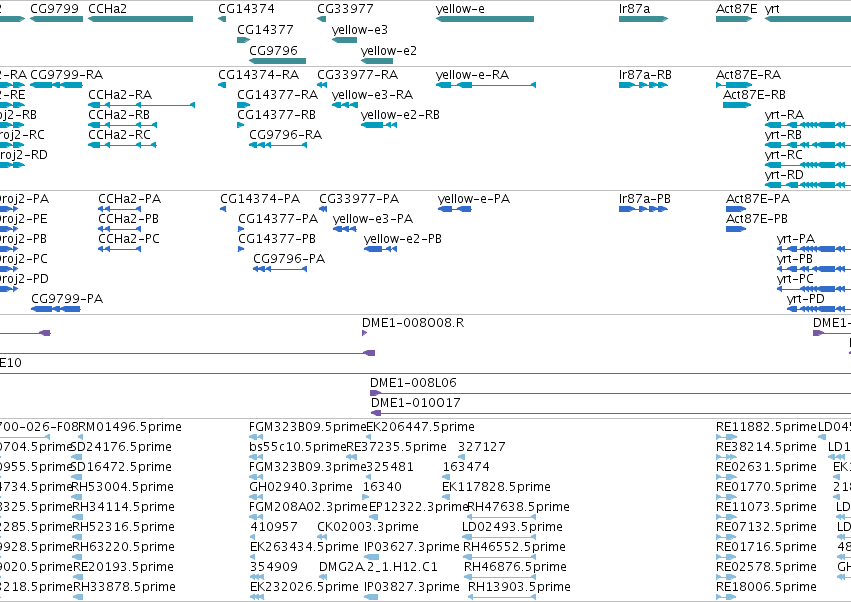Select the Ir87a gene label
851x602 pixels.
[634, 9]
